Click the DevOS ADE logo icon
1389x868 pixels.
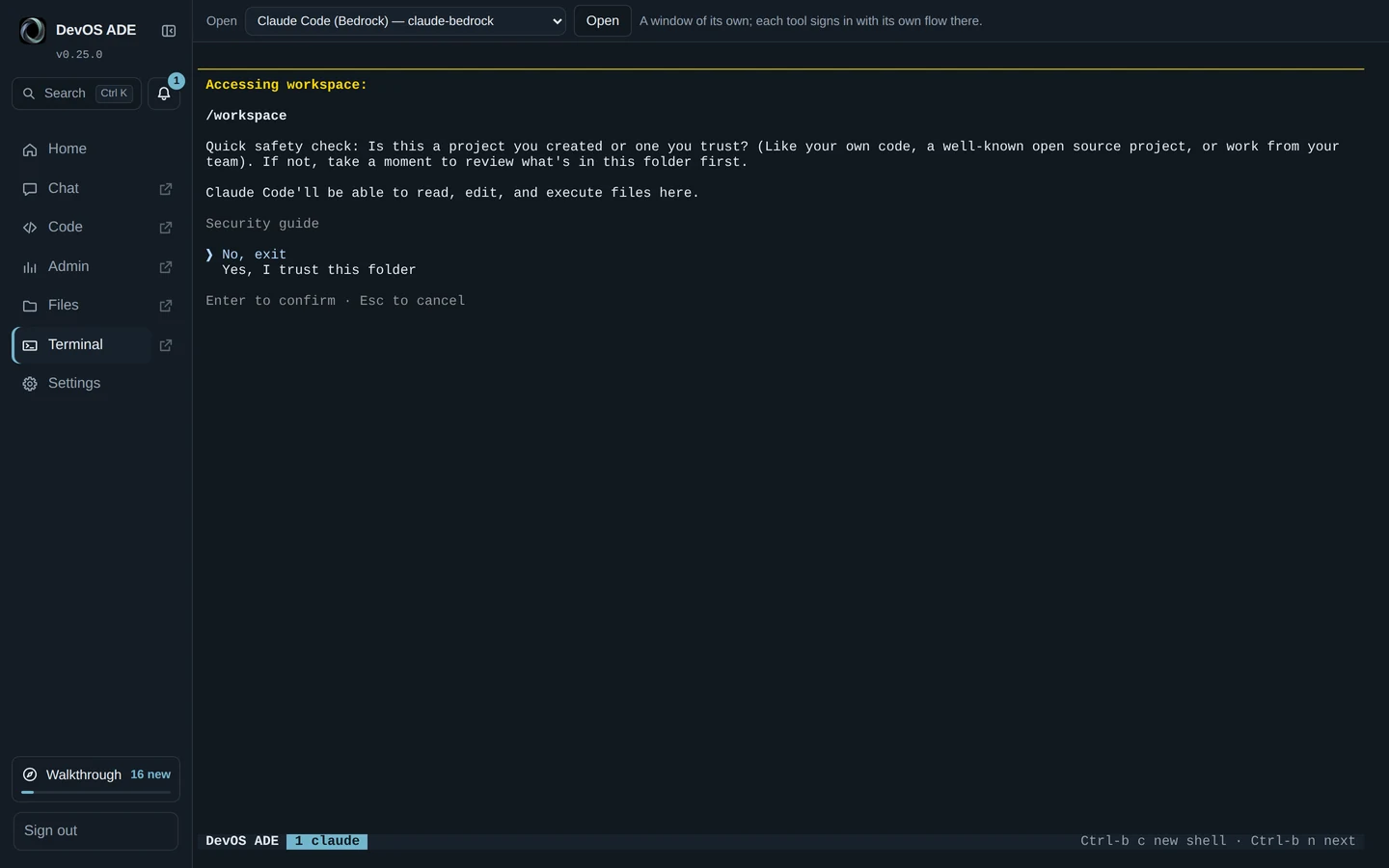click(33, 31)
